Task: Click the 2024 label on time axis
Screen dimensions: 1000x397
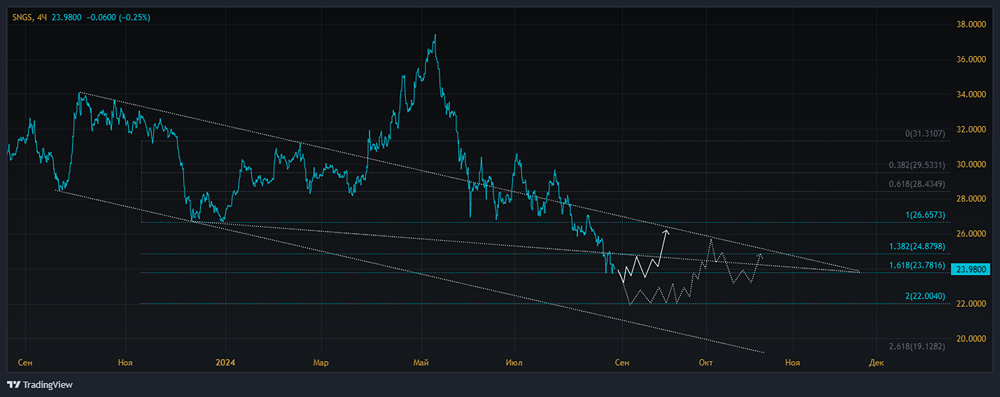Action: 225,363
